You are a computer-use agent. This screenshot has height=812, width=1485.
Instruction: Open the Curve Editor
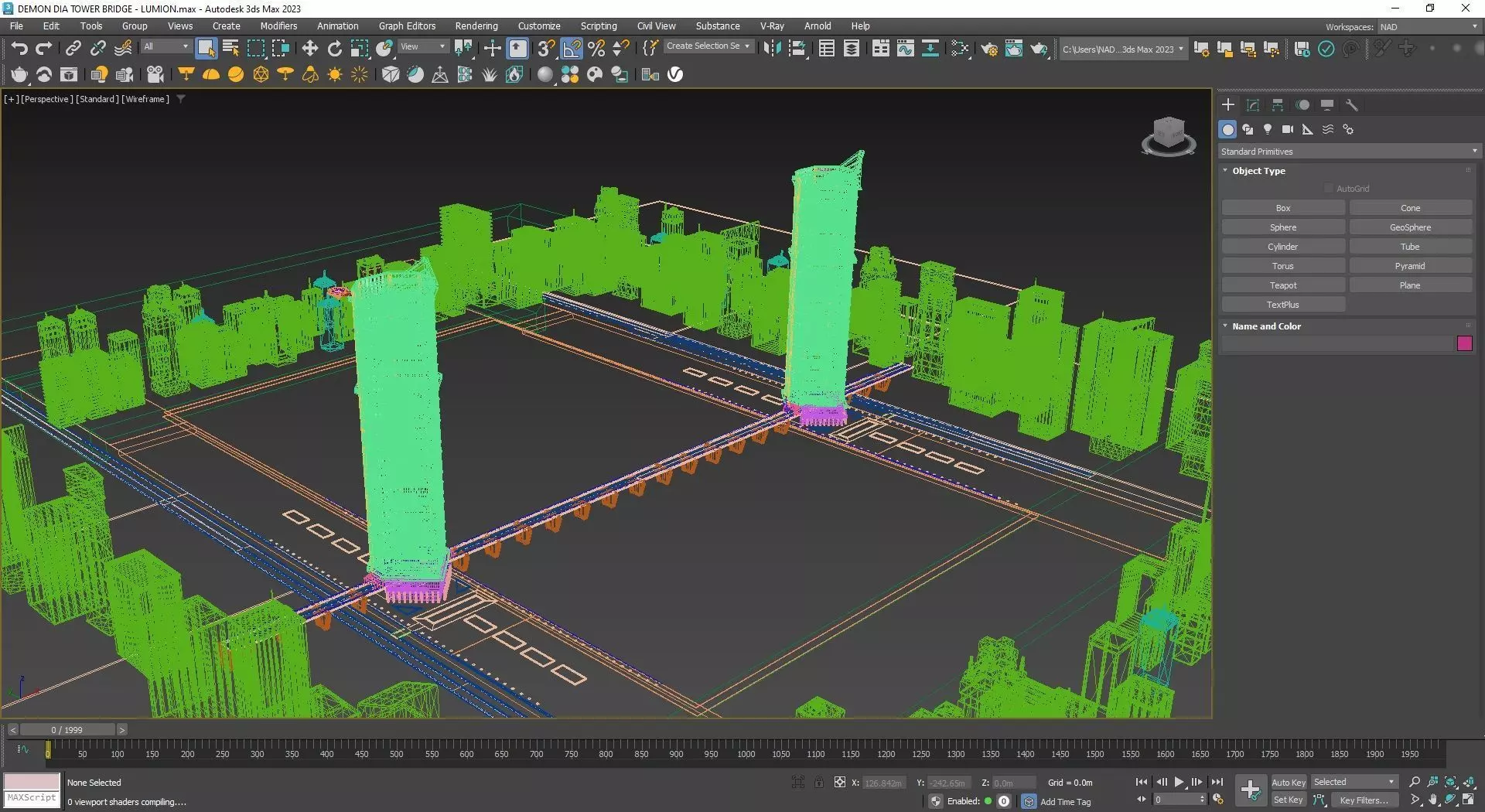click(x=905, y=49)
